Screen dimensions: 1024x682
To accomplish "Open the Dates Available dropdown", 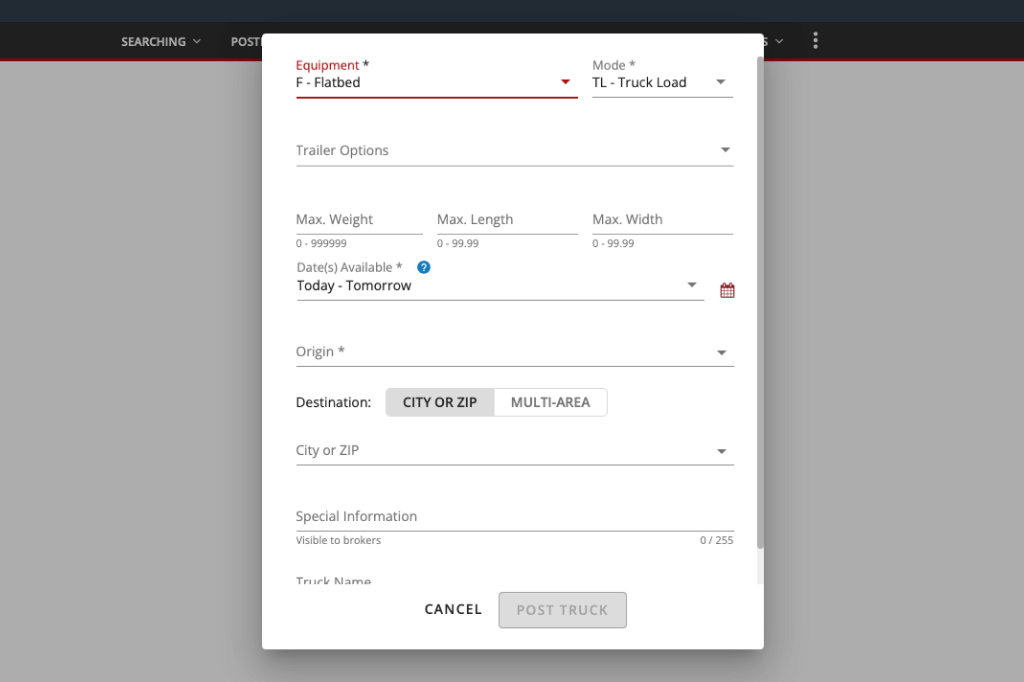I will (x=692, y=285).
